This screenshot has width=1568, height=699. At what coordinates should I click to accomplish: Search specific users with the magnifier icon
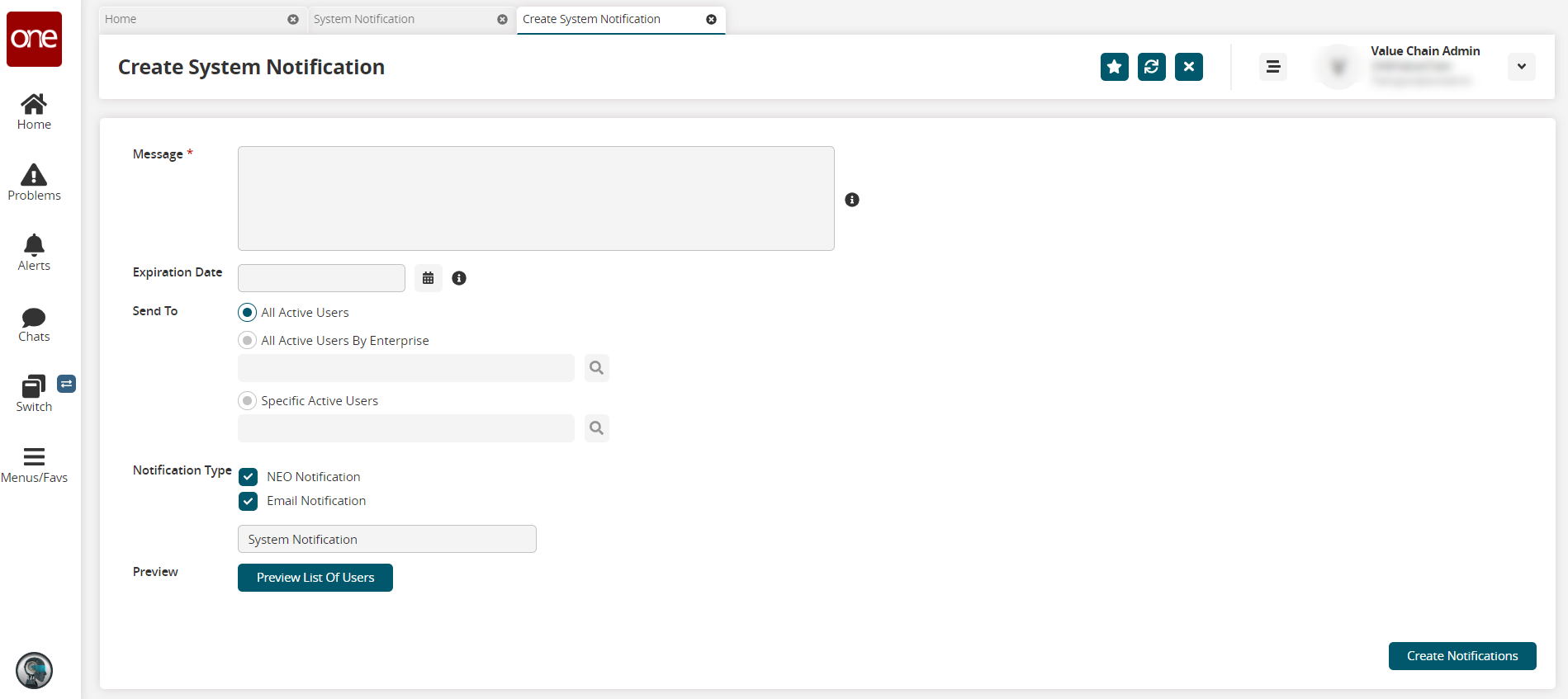pyautogui.click(x=597, y=428)
